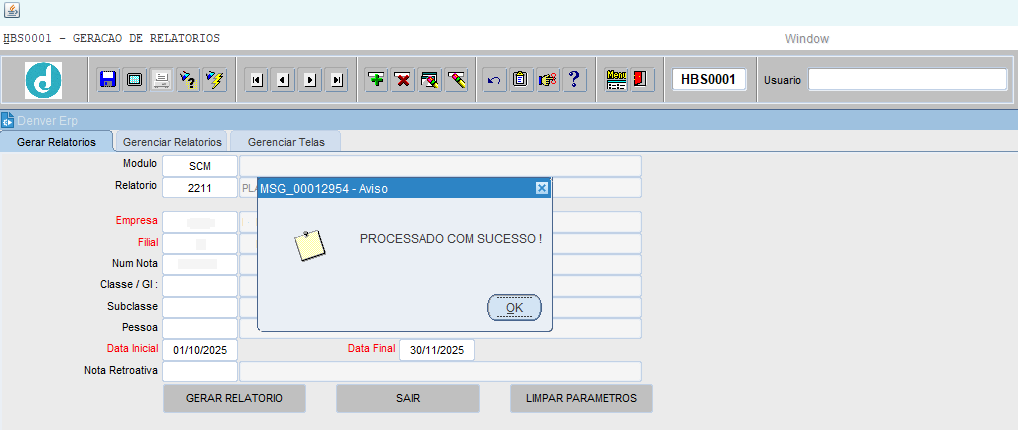Open the Window menu
Viewport: 1018px width, 430px height.
click(806, 39)
